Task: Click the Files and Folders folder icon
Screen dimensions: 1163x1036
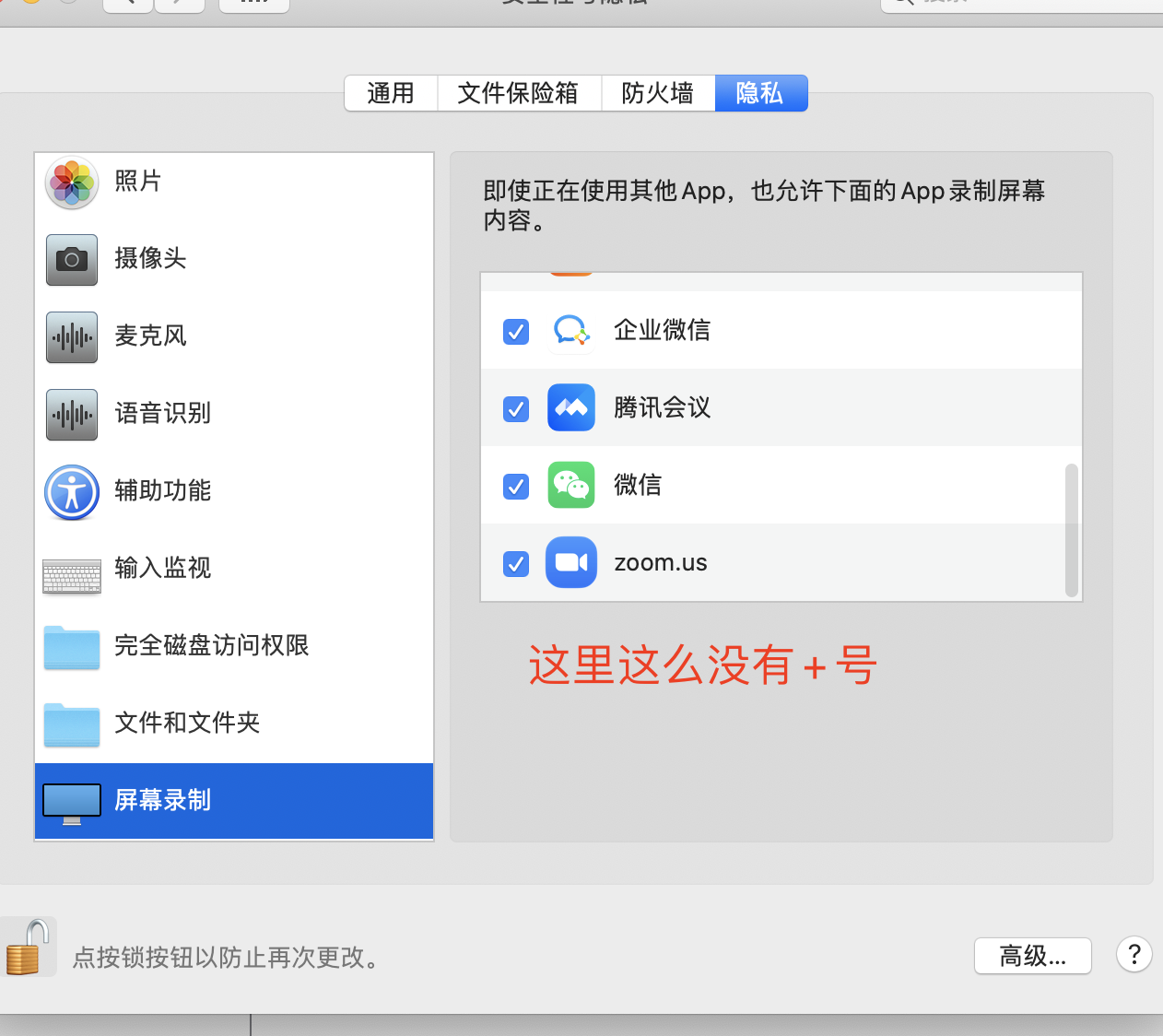Action: click(x=72, y=724)
